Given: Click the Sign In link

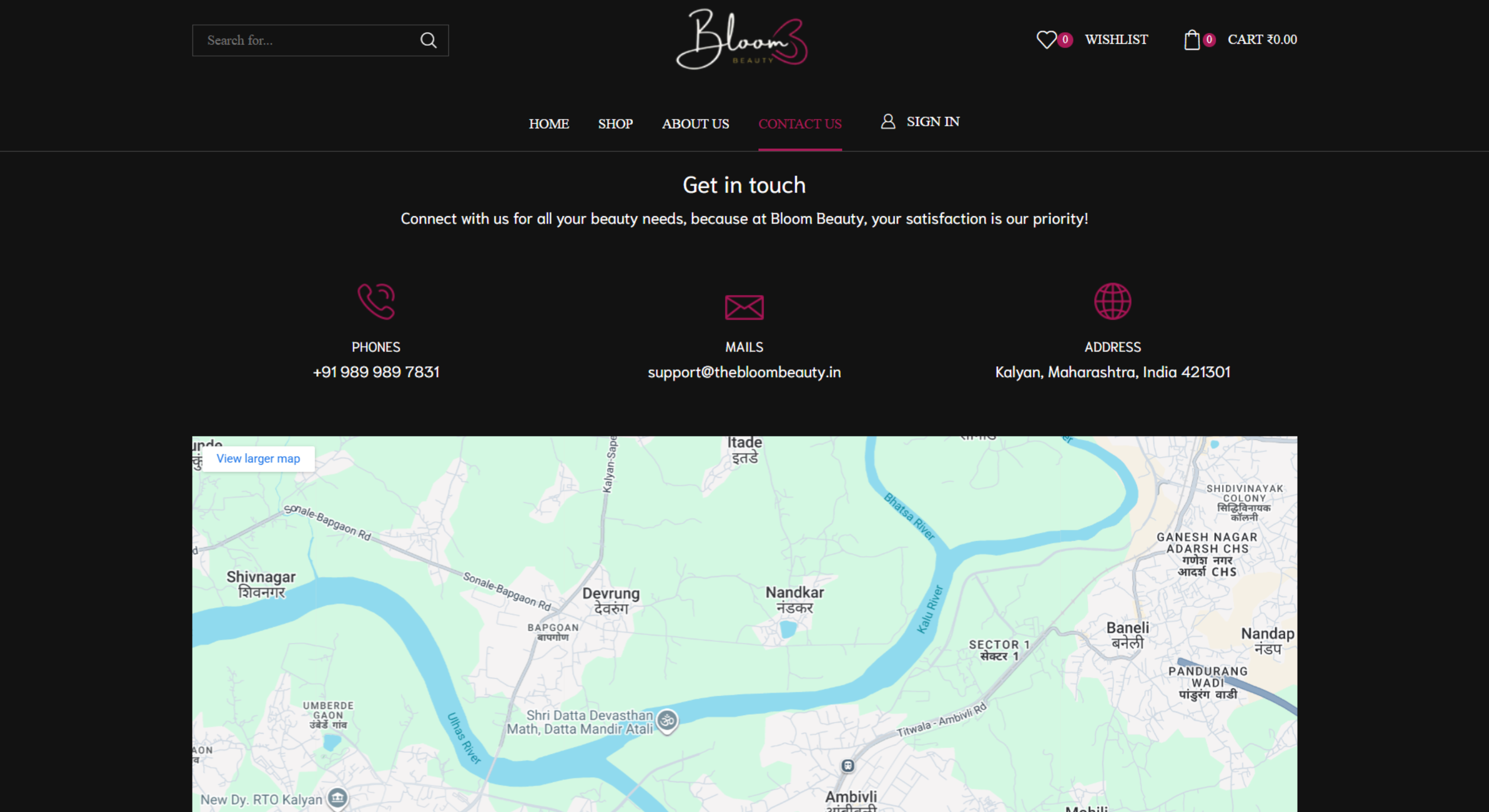Looking at the screenshot, I should pyautogui.click(x=933, y=122).
